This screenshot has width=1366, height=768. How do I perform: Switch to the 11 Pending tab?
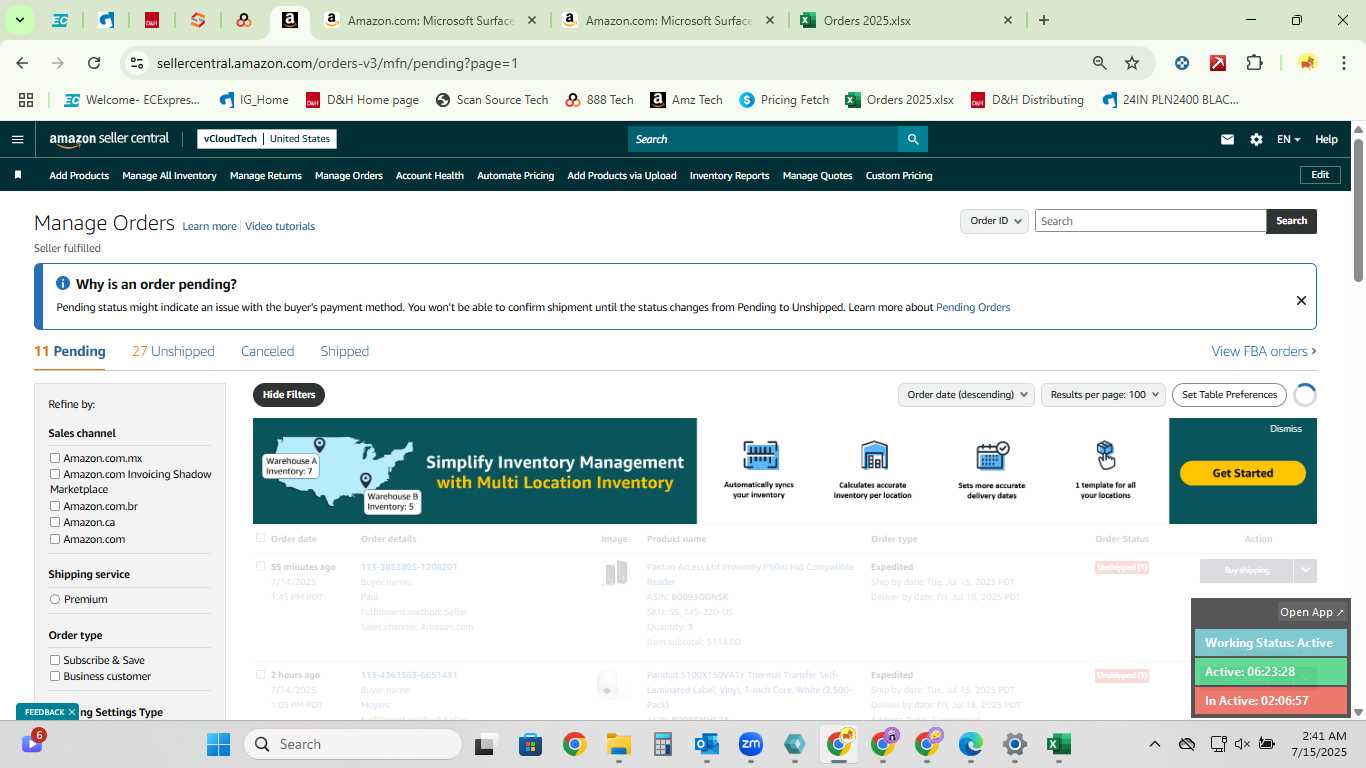[69, 351]
